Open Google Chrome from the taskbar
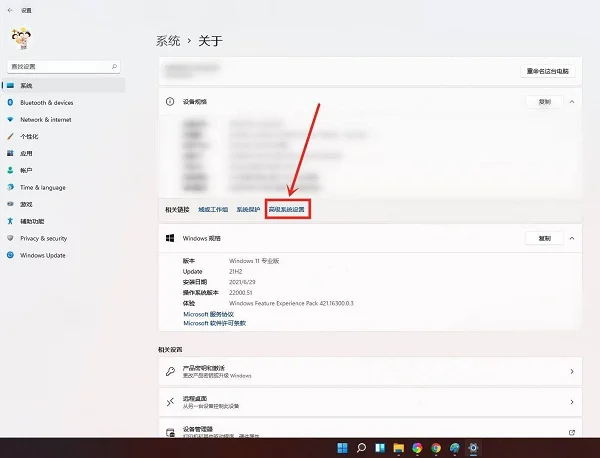 pos(436,448)
